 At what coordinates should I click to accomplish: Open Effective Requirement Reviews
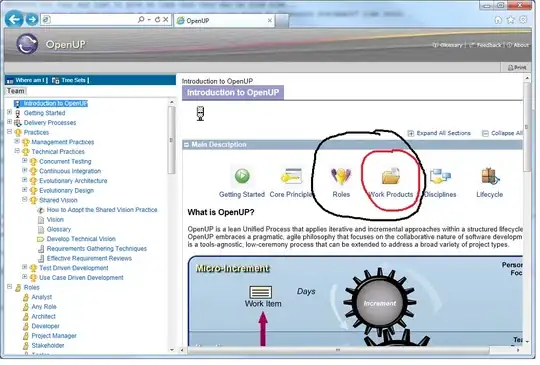pos(89,258)
